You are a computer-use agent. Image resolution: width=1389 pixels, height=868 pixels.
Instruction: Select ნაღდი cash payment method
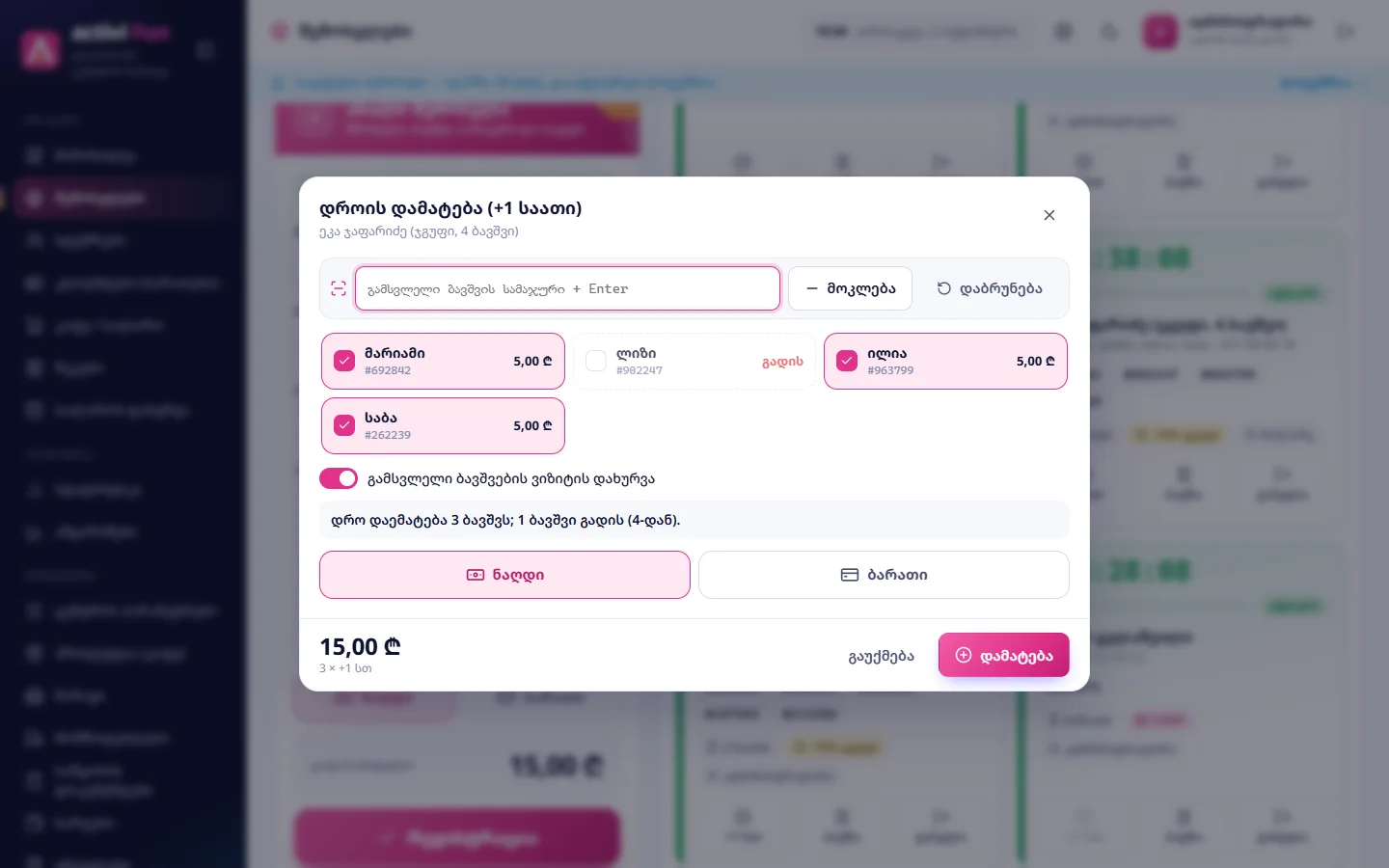(x=504, y=575)
